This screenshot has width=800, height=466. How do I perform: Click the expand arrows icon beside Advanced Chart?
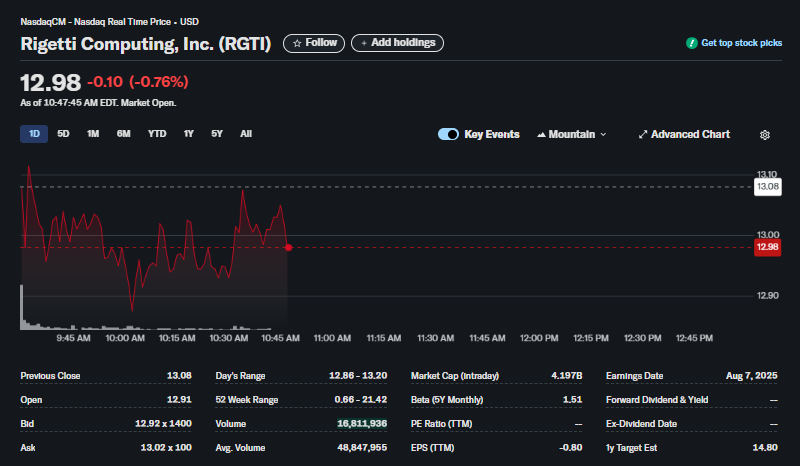point(643,134)
